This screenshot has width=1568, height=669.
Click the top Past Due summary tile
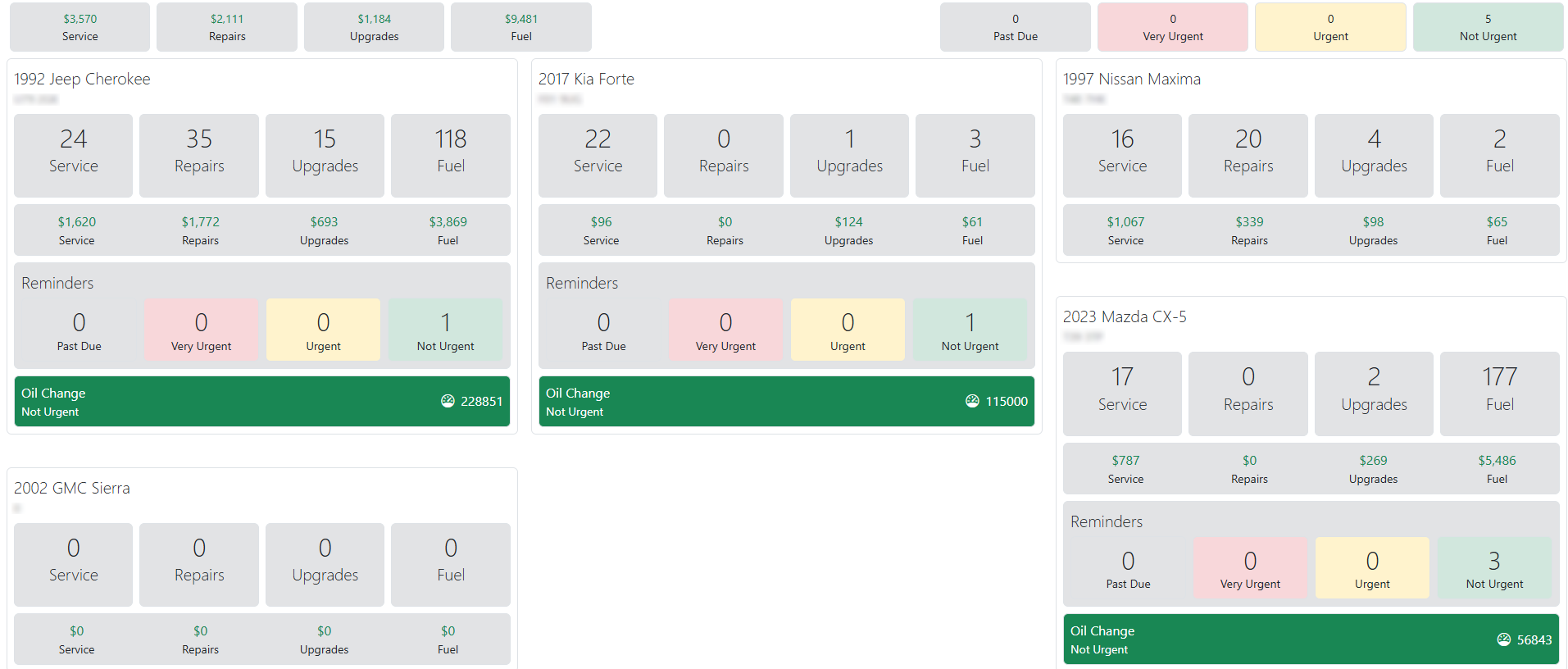(x=1015, y=27)
